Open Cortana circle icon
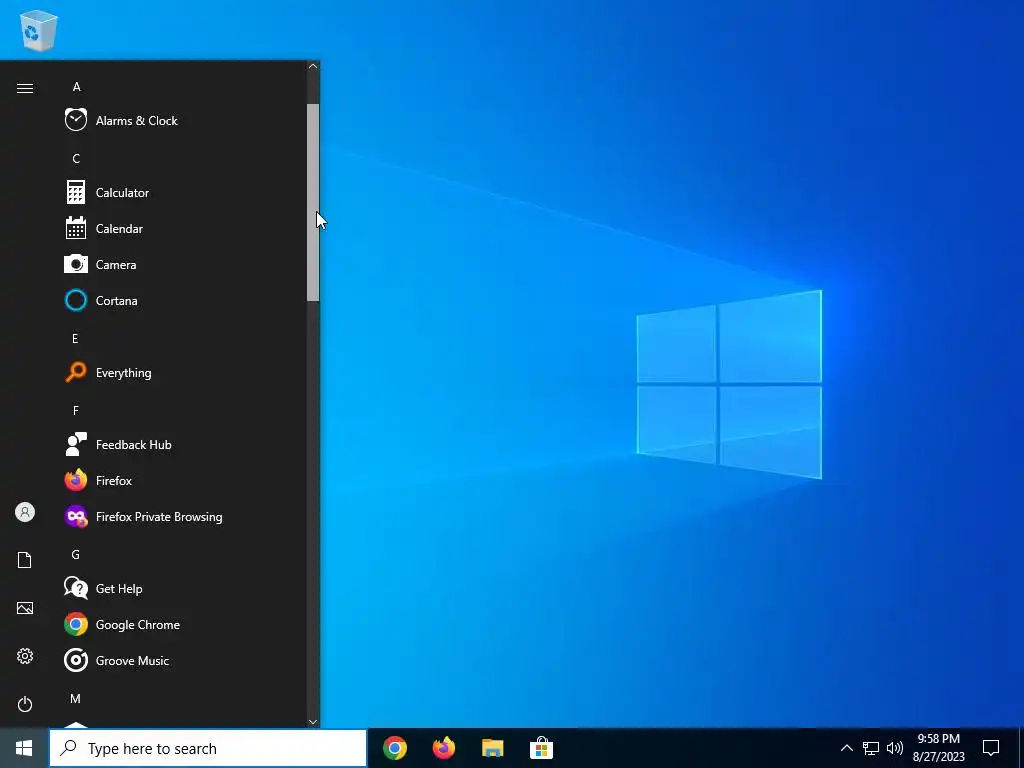 76,300
